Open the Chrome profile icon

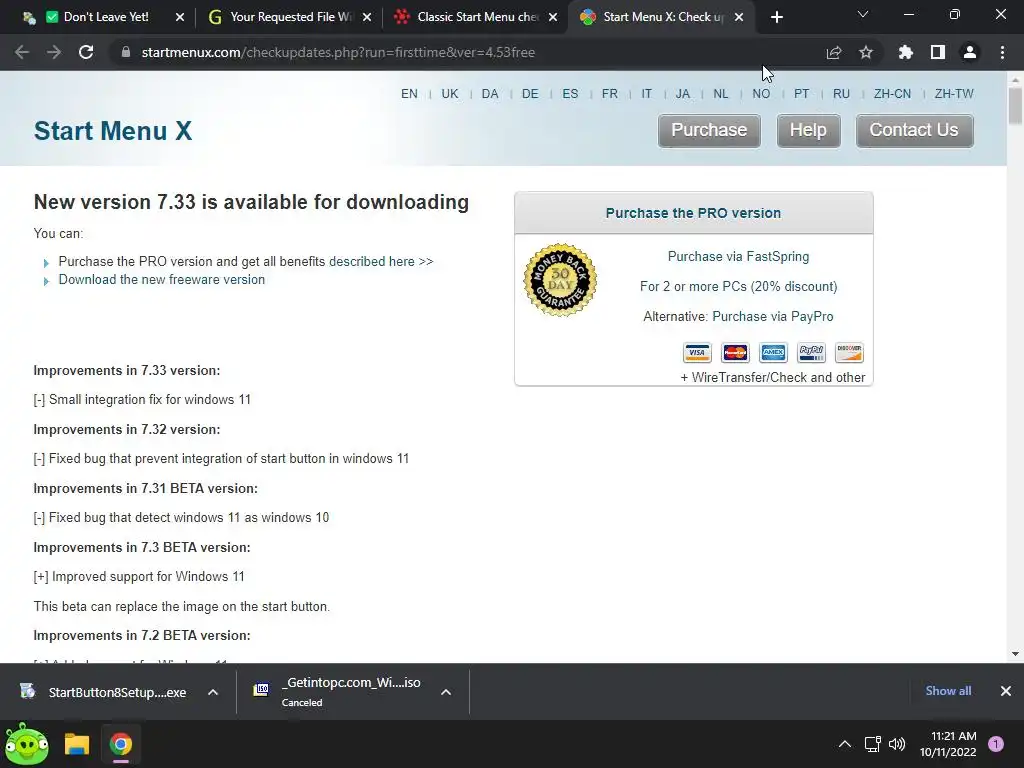(x=970, y=52)
